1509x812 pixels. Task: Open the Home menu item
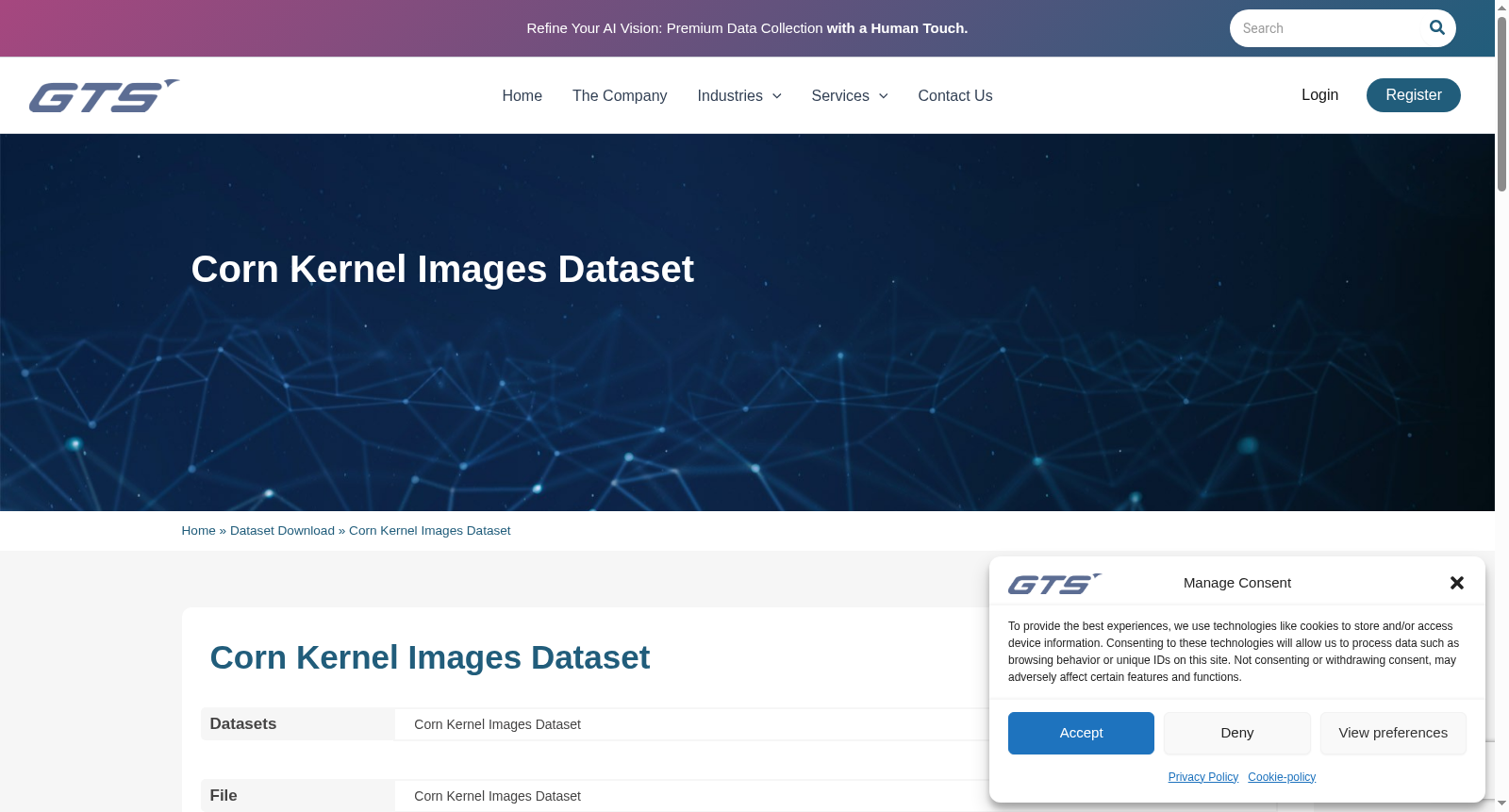click(522, 95)
